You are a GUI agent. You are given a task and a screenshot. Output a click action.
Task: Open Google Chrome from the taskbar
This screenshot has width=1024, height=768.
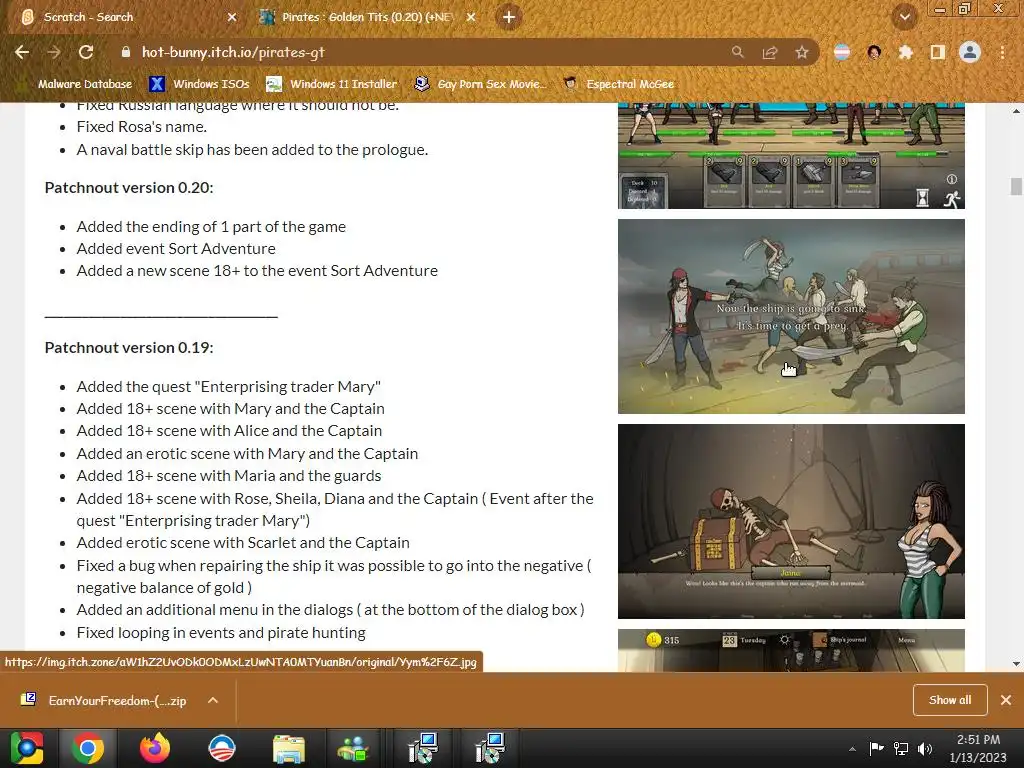tap(88, 748)
